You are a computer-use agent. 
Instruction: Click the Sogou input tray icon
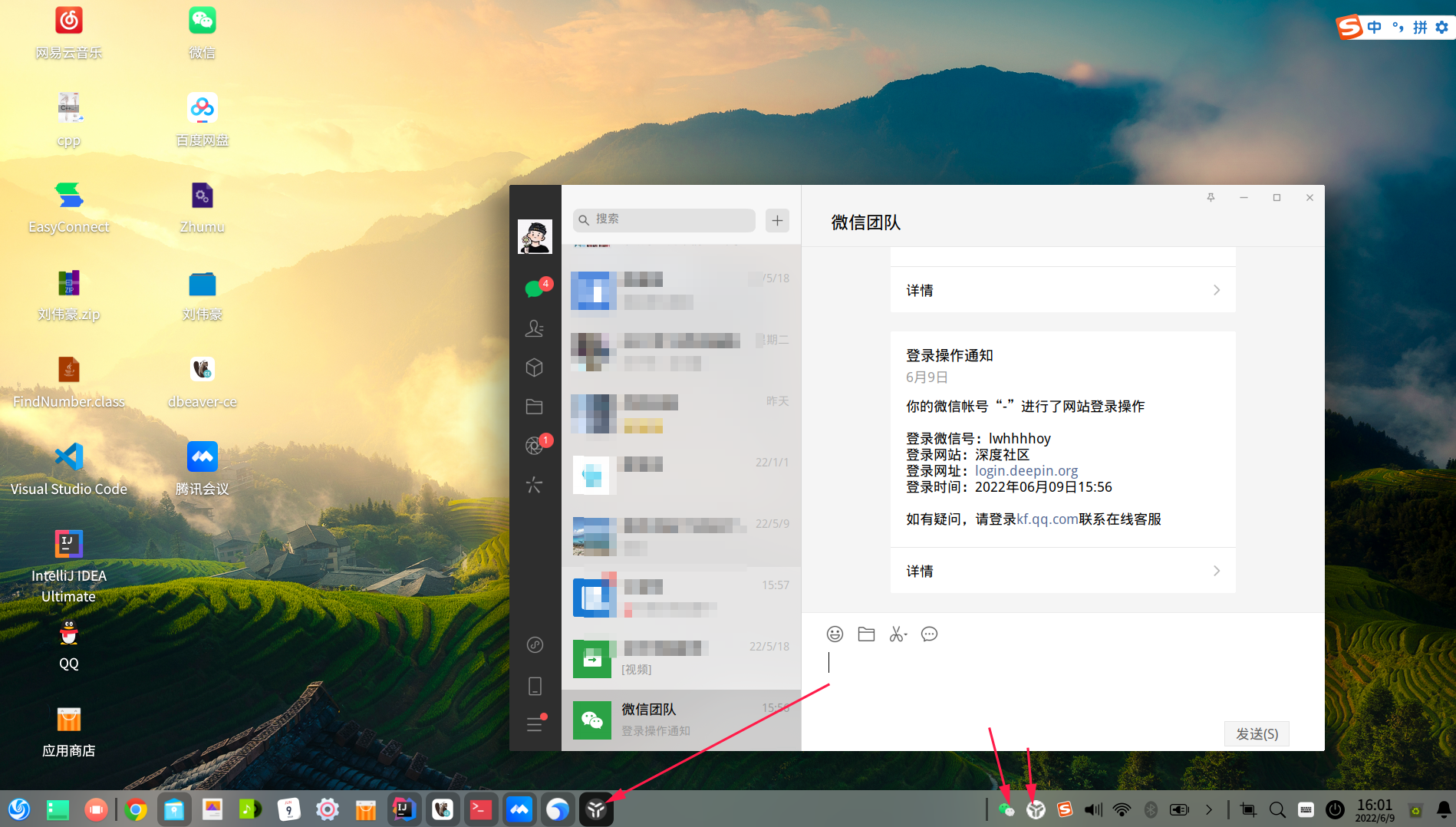[1065, 809]
